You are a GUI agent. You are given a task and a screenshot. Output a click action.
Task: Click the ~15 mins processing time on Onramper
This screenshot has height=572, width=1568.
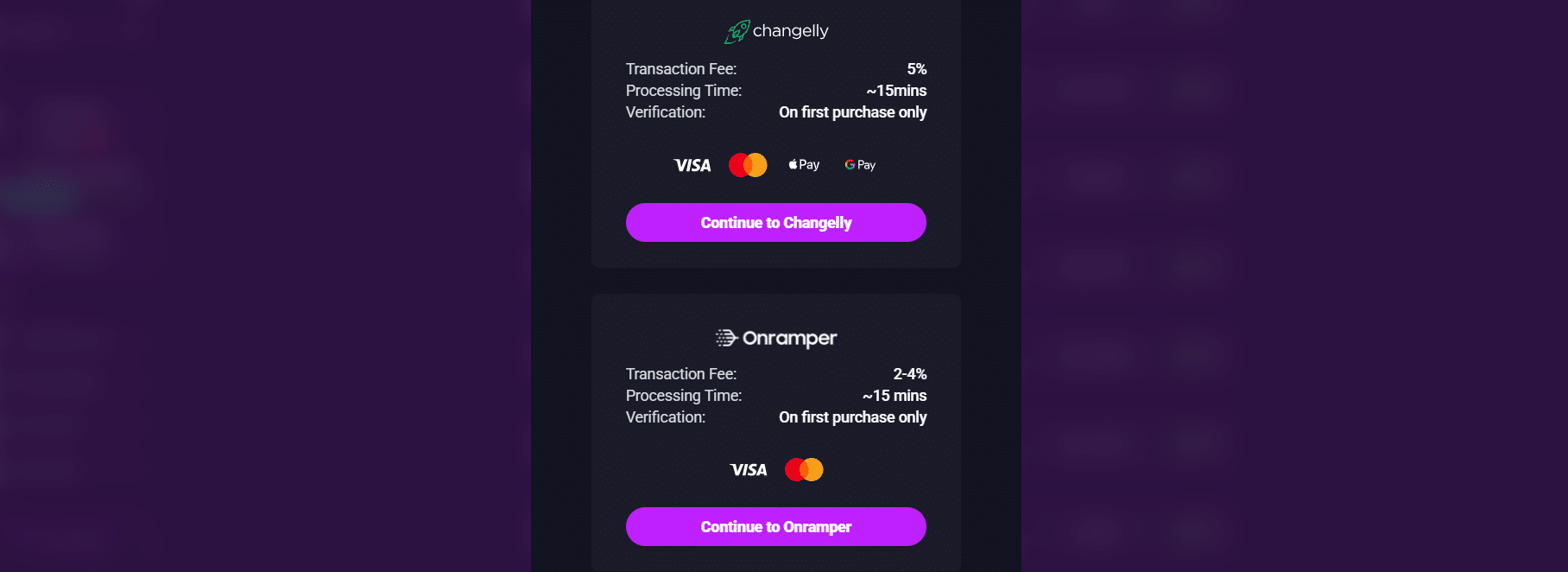tap(895, 395)
